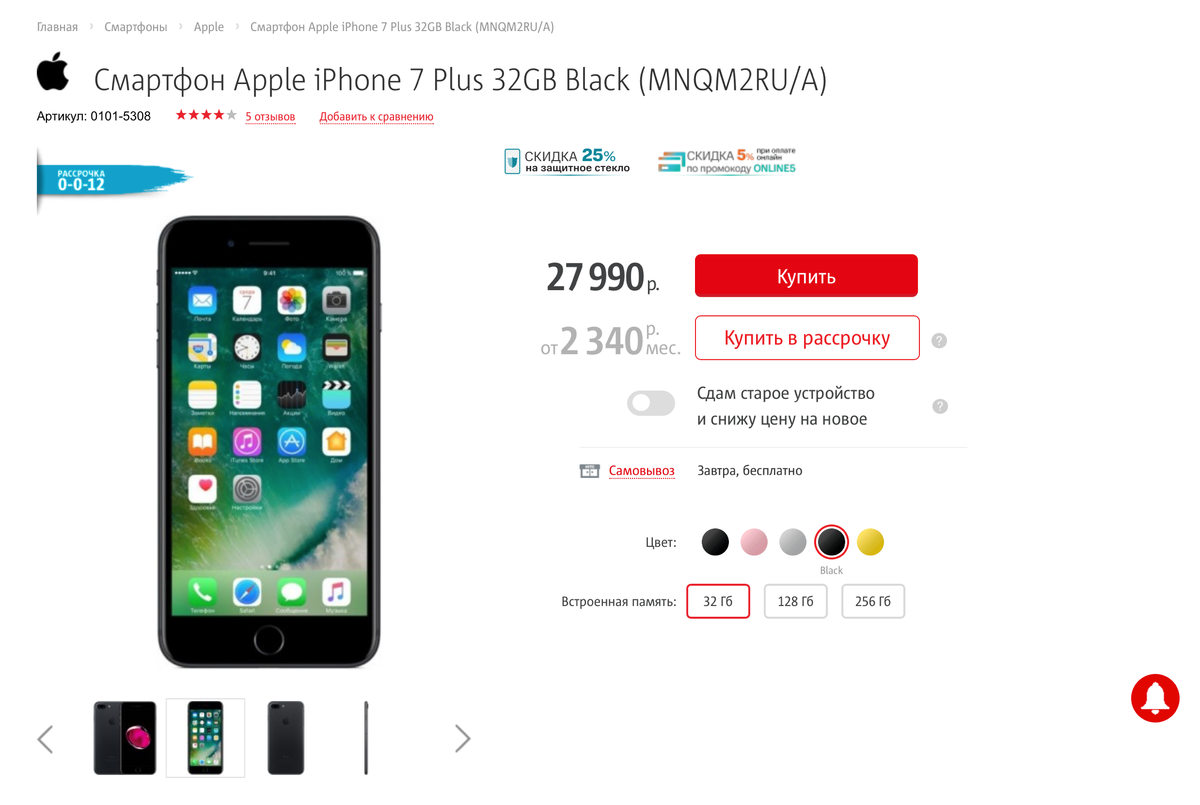Open the Смартфоны breadcrumb
The height and width of the screenshot is (805, 1200).
point(136,27)
